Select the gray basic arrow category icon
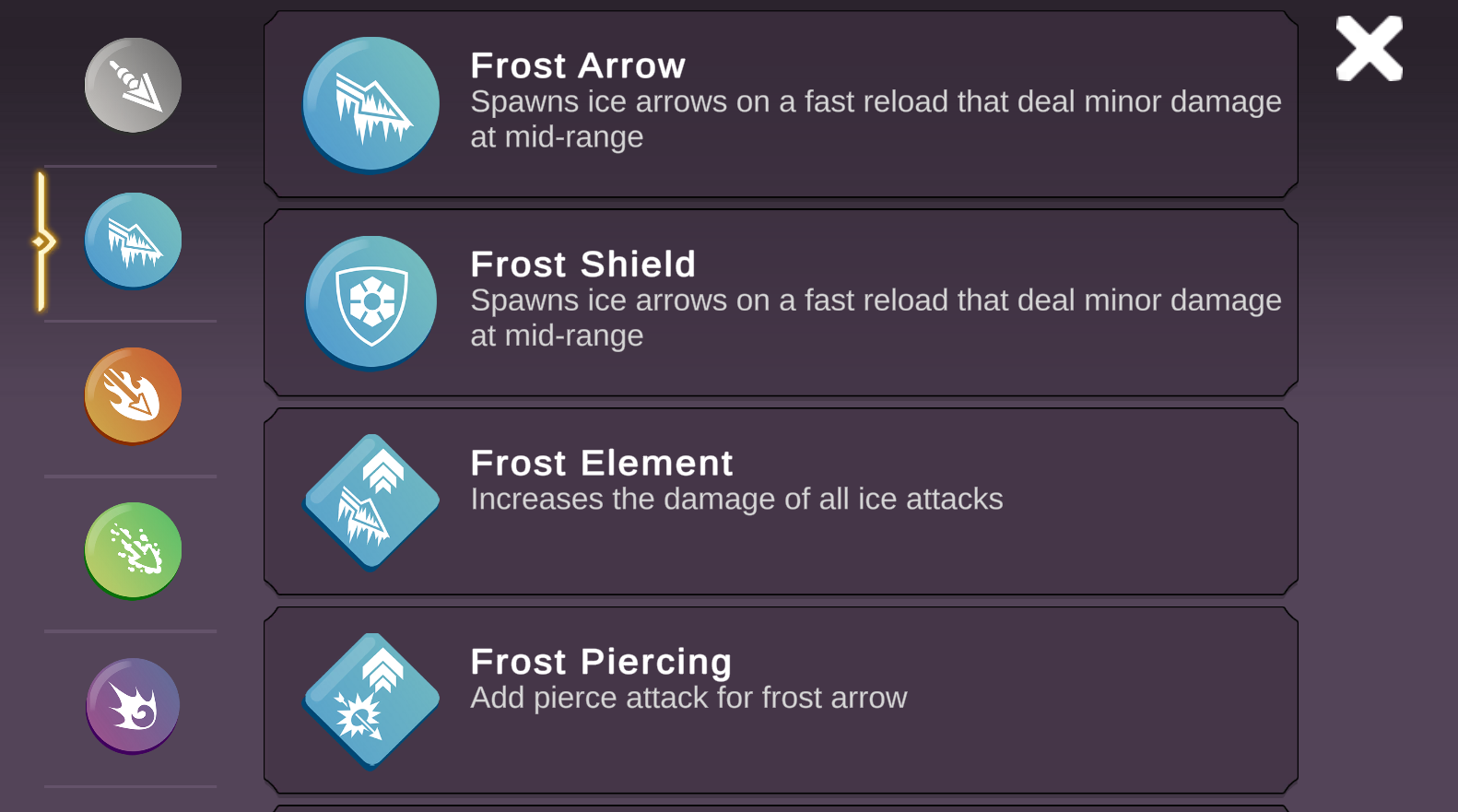This screenshot has width=1458, height=812. pyautogui.click(x=133, y=85)
